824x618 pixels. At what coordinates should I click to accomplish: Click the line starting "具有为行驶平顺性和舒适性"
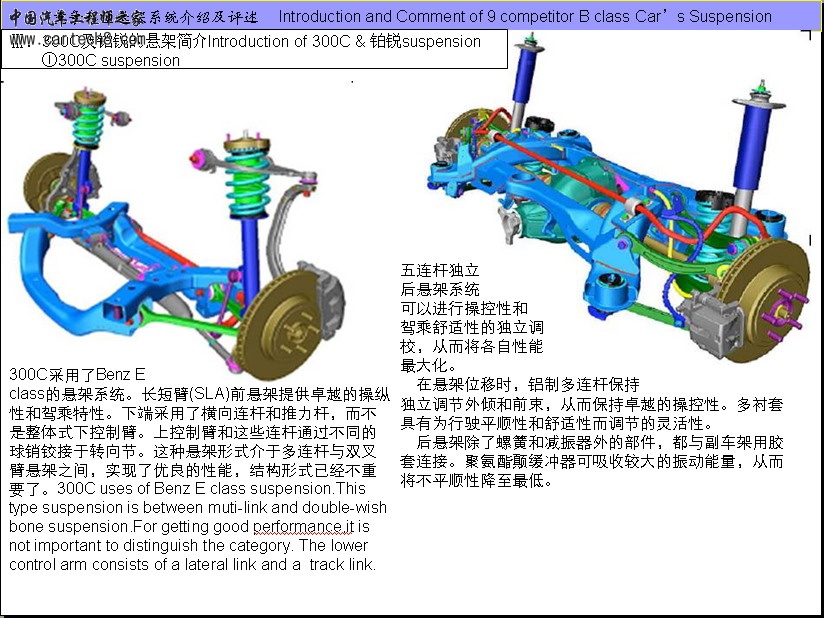(558, 423)
